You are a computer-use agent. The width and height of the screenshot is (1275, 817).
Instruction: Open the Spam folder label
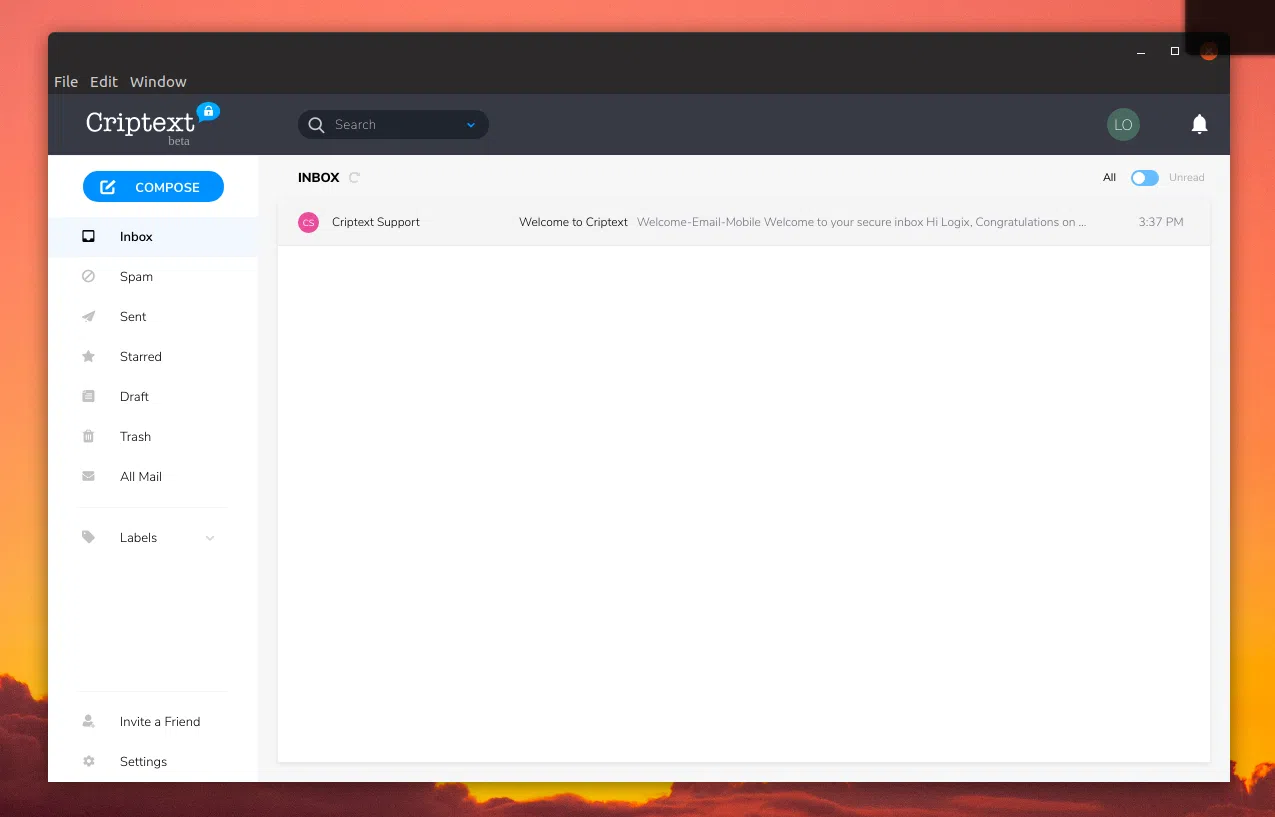tap(136, 277)
